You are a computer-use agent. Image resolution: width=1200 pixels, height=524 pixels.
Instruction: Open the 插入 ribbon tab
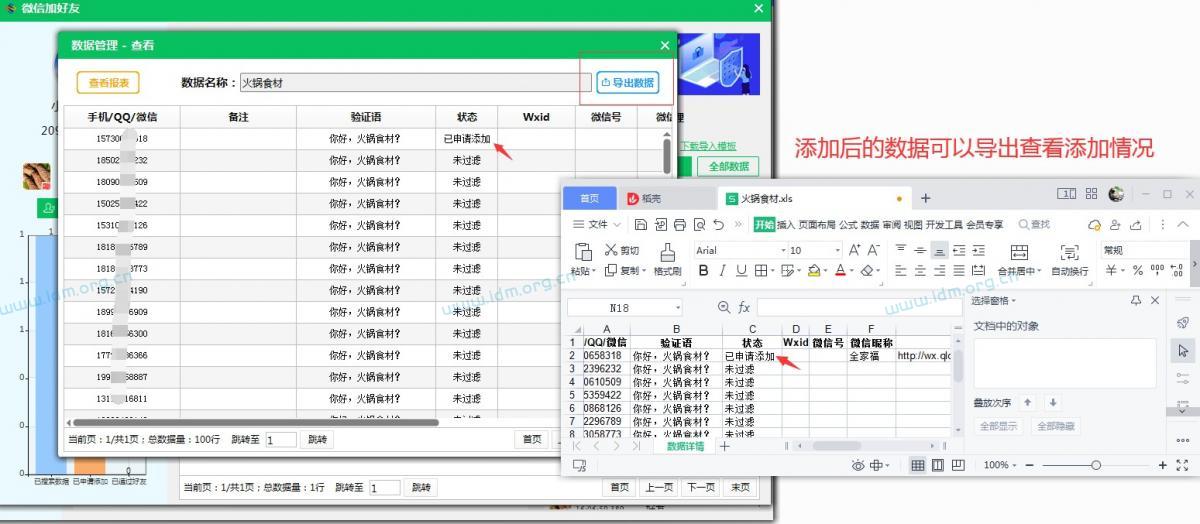786,224
